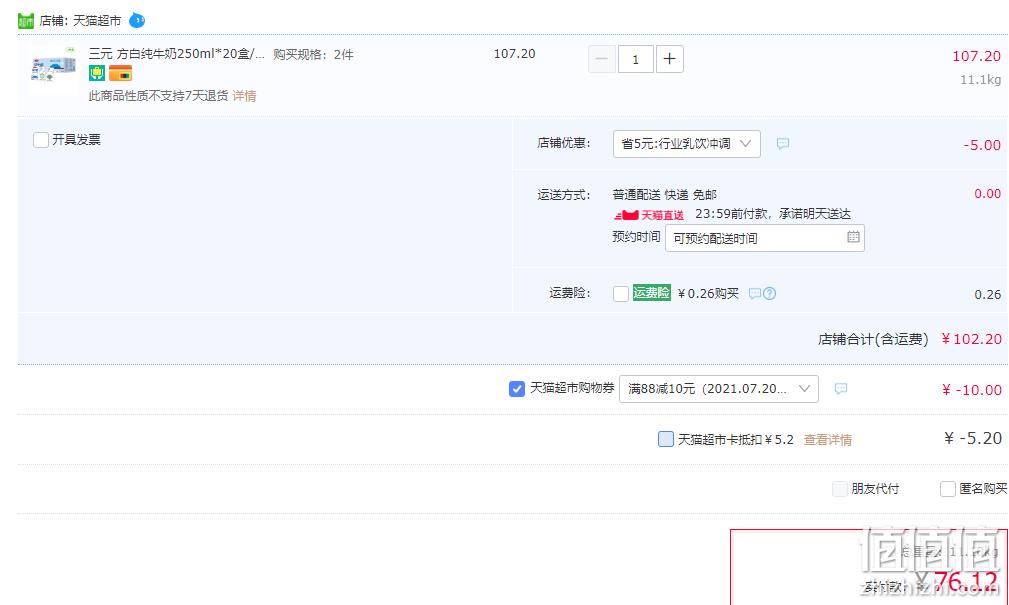The width and height of the screenshot is (1009, 605).
Task: Click the ¥ -10.00 coupon deduction amount
Action: 972,390
